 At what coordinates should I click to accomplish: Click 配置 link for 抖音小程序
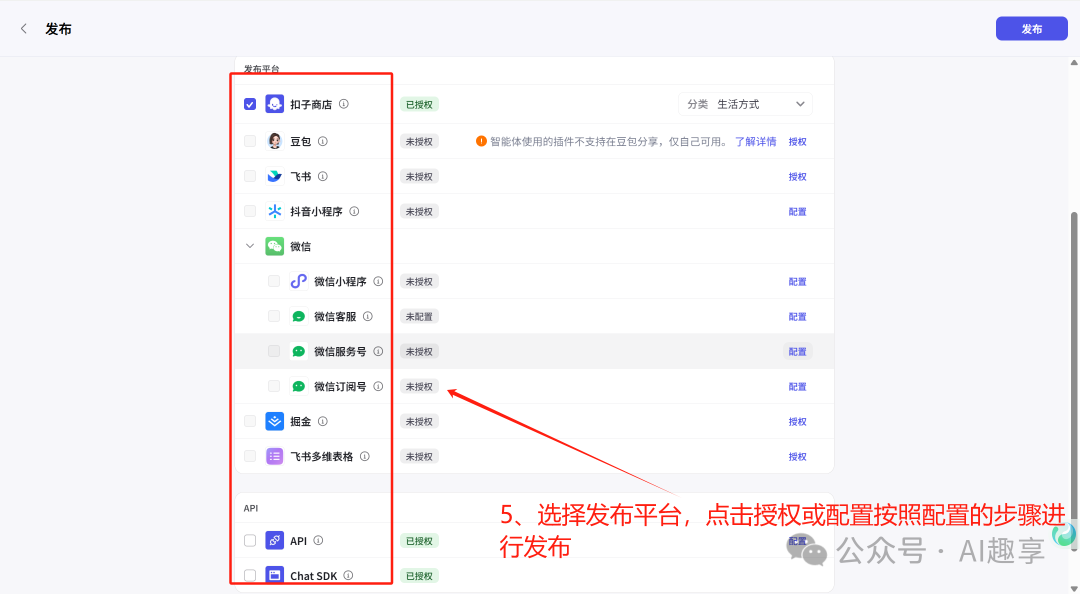[797, 212]
